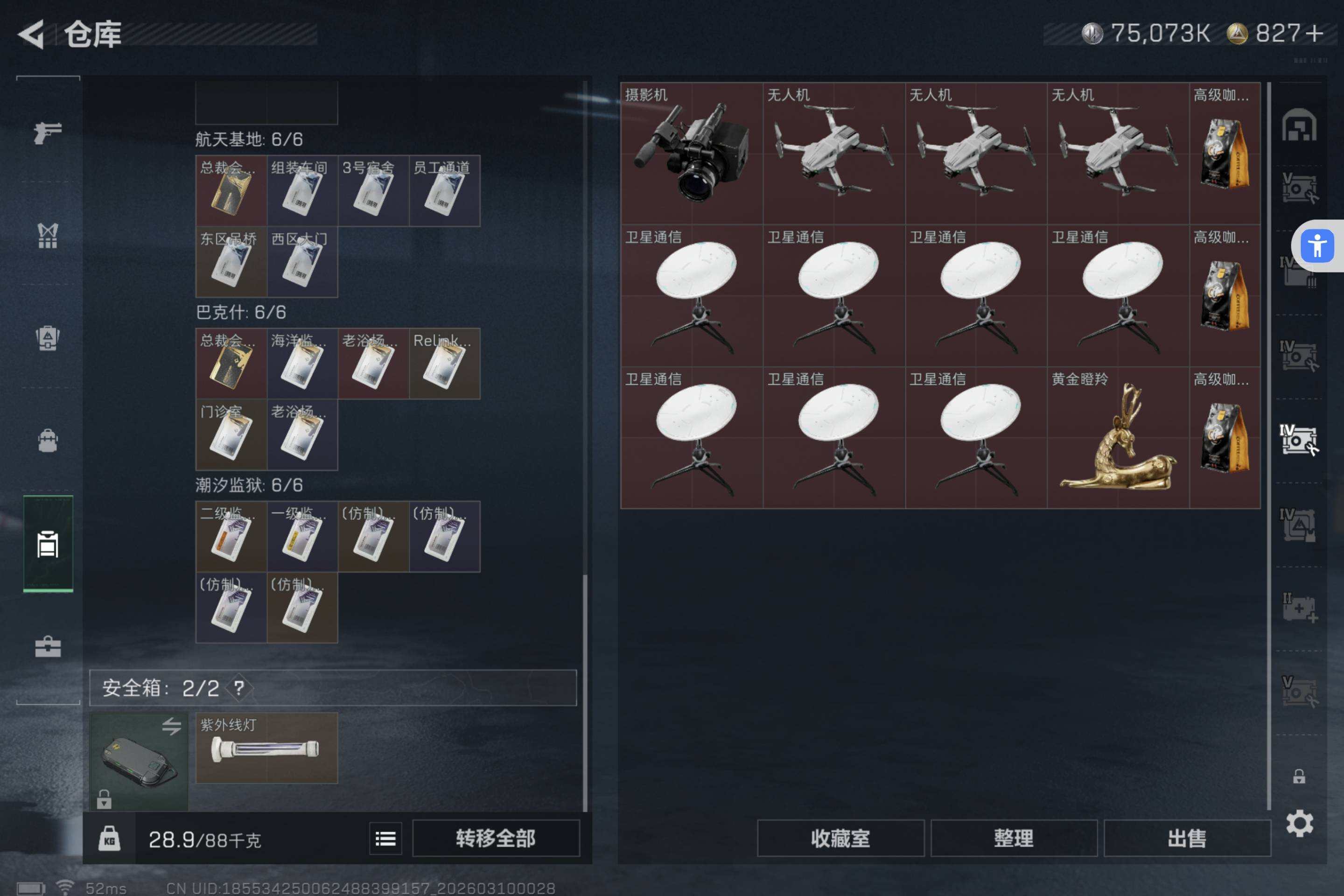Select the backpack category icon in sidebar
The width and height of the screenshot is (1344, 896).
pos(48,441)
